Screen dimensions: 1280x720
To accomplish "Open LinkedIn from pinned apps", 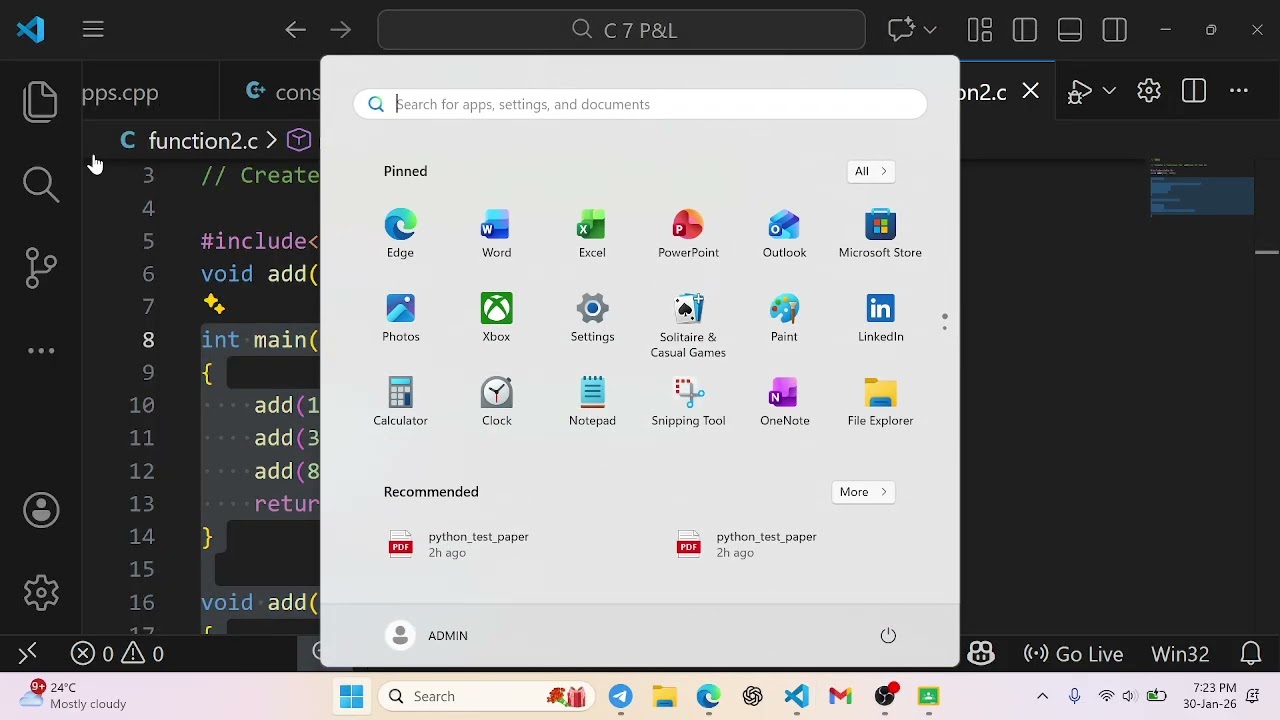I will (880, 318).
